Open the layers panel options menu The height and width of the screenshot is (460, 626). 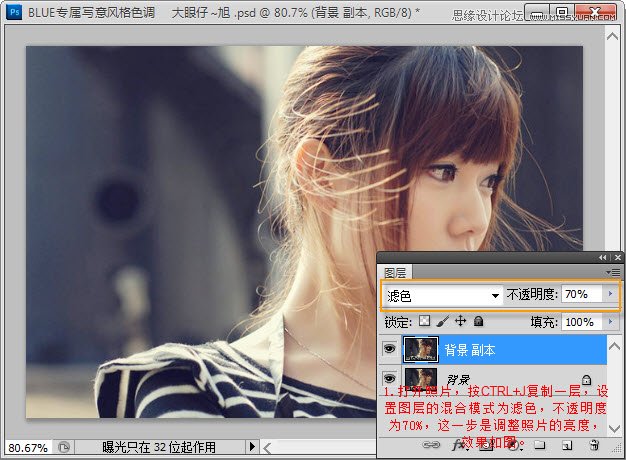pos(612,272)
